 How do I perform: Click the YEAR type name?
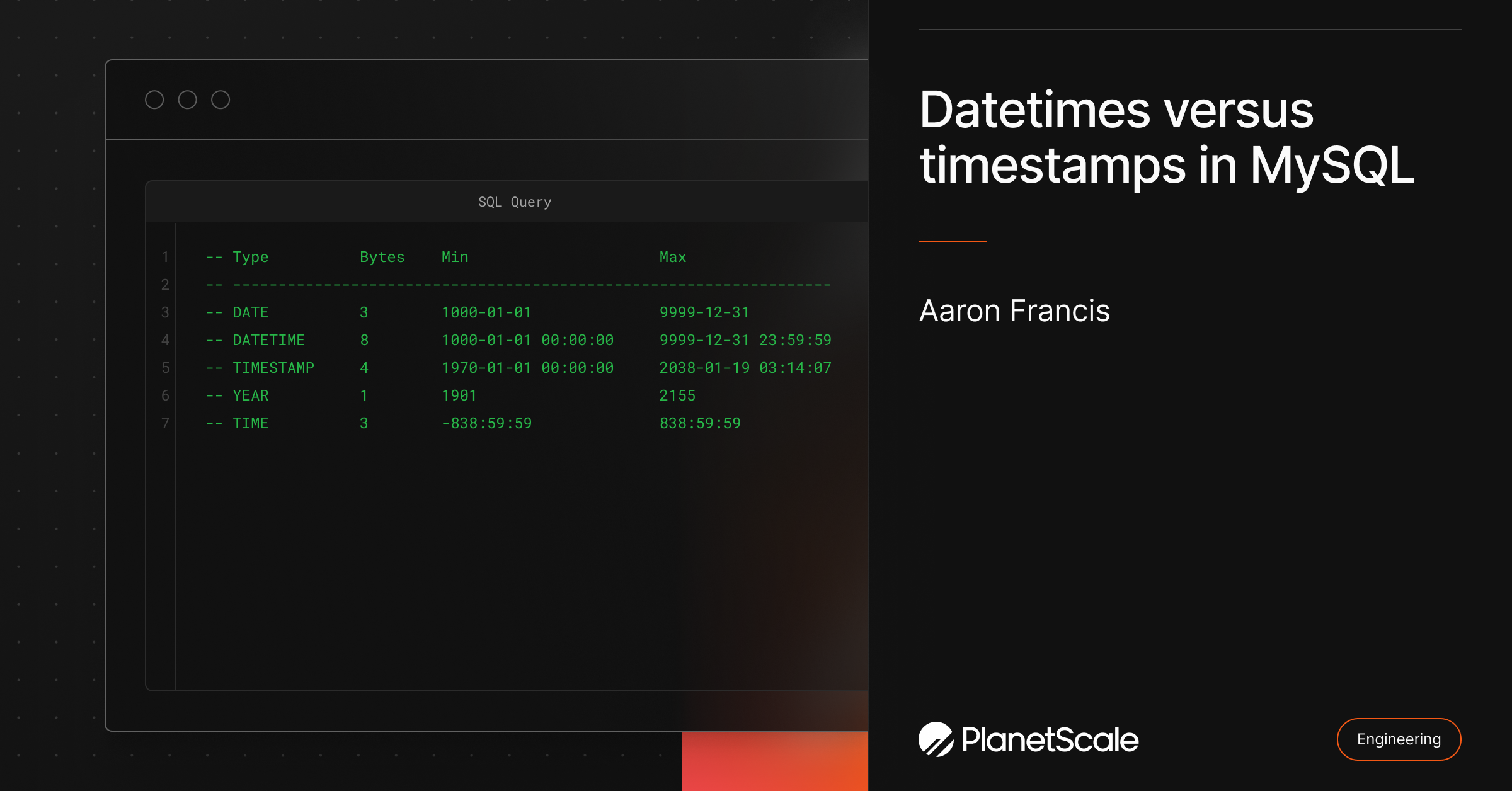click(251, 396)
